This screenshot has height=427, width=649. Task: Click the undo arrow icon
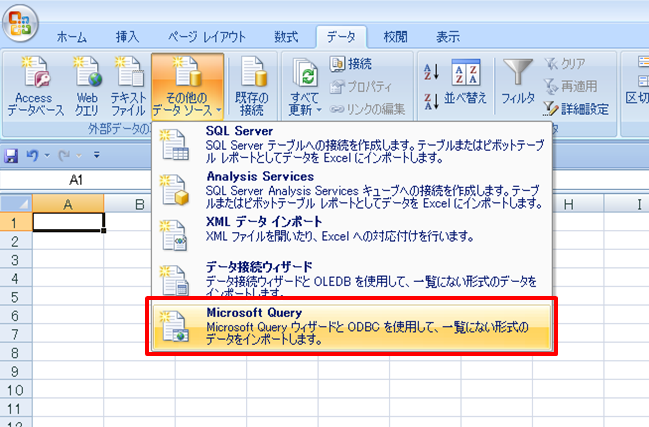pos(32,156)
